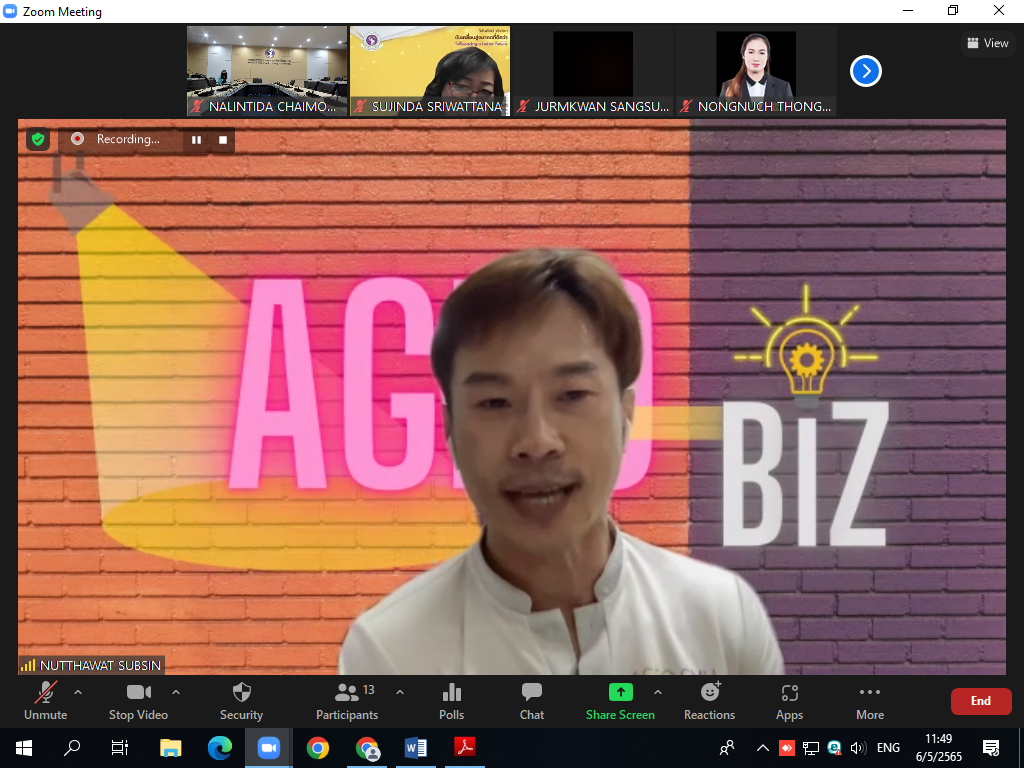Image resolution: width=1024 pixels, height=768 pixels.
Task: Open the clock and calendar flyout
Action: click(938, 748)
